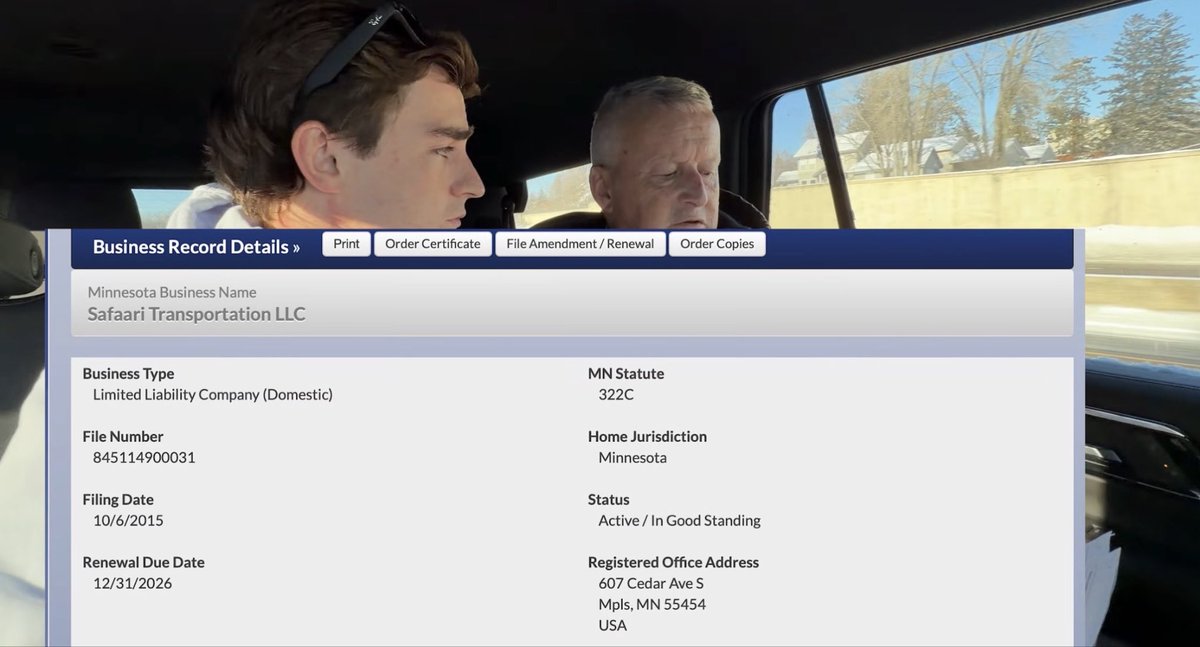1200x647 pixels.
Task: Click the MN Statute label
Action: (626, 373)
